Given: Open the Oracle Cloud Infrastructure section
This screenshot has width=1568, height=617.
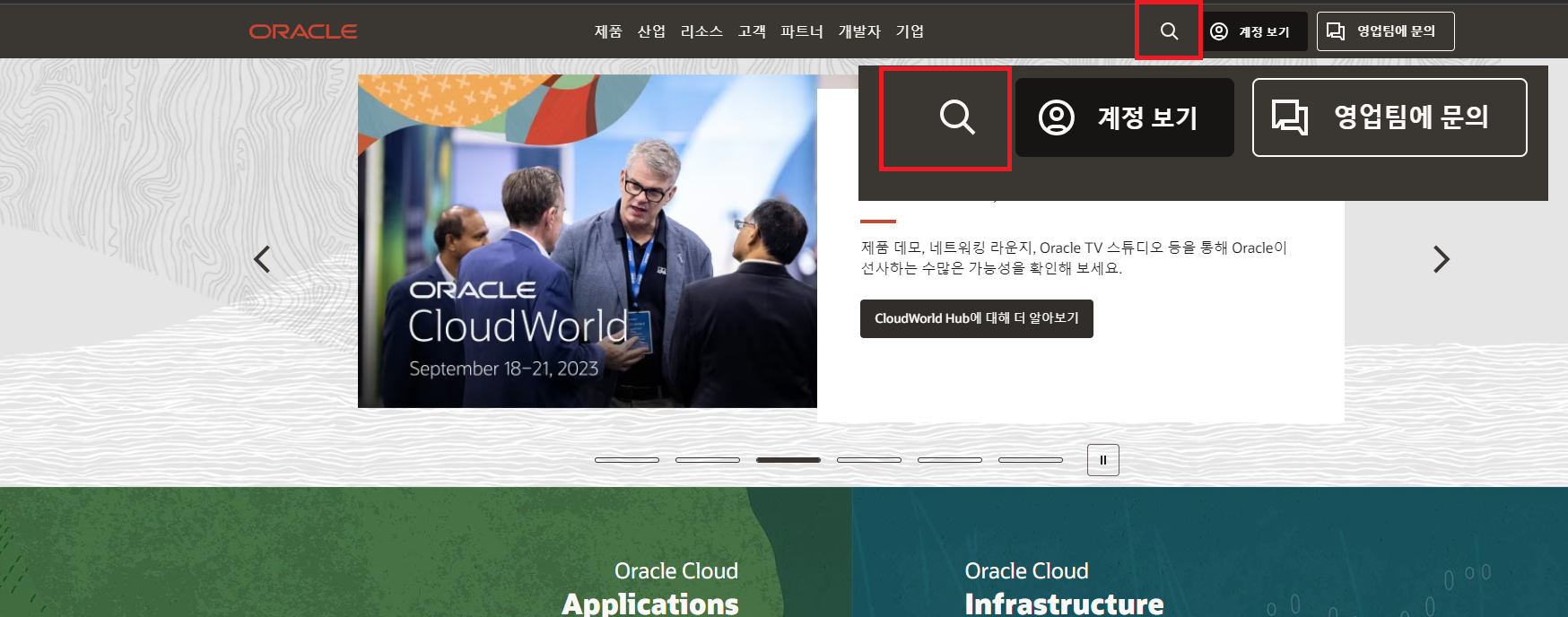Looking at the screenshot, I should [x=1064, y=589].
